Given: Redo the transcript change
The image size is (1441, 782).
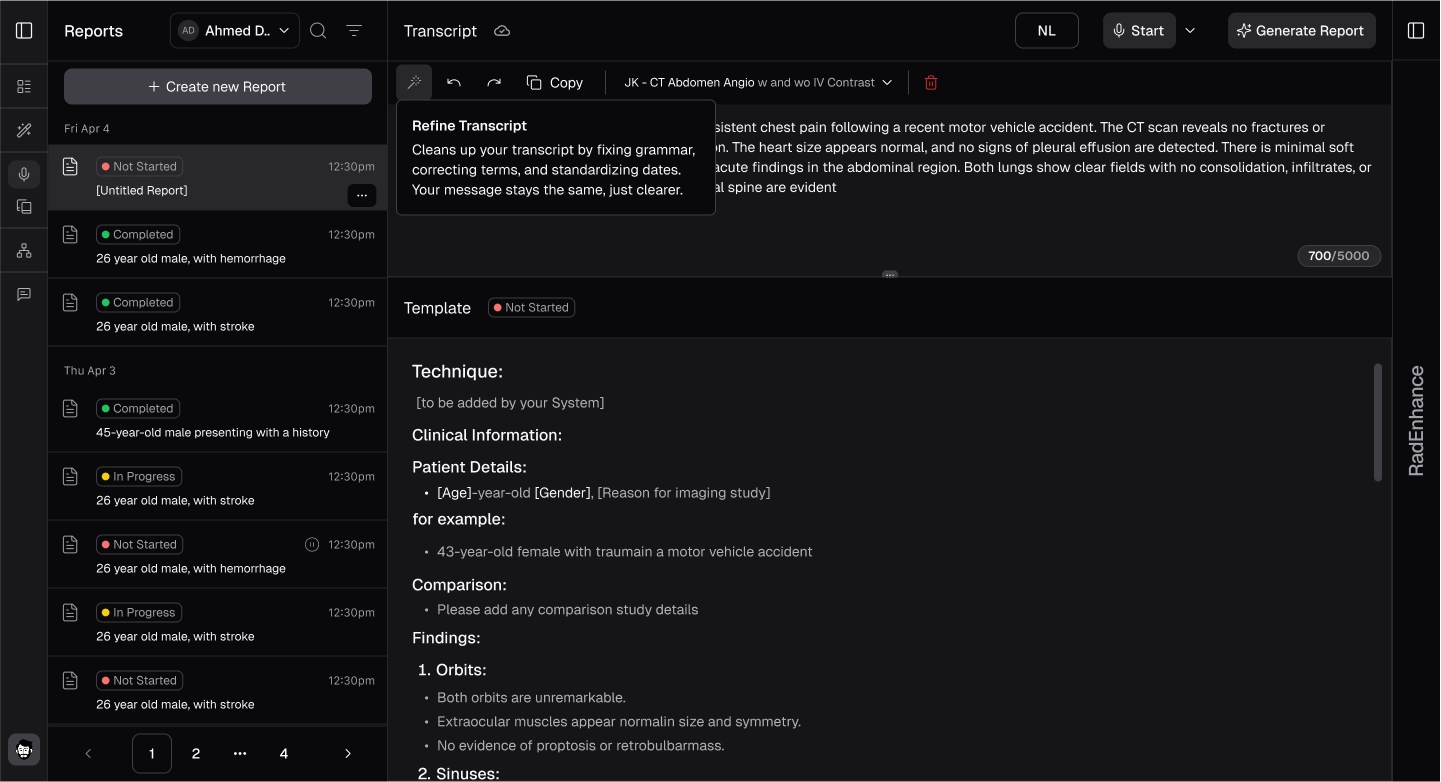Looking at the screenshot, I should pos(494,83).
